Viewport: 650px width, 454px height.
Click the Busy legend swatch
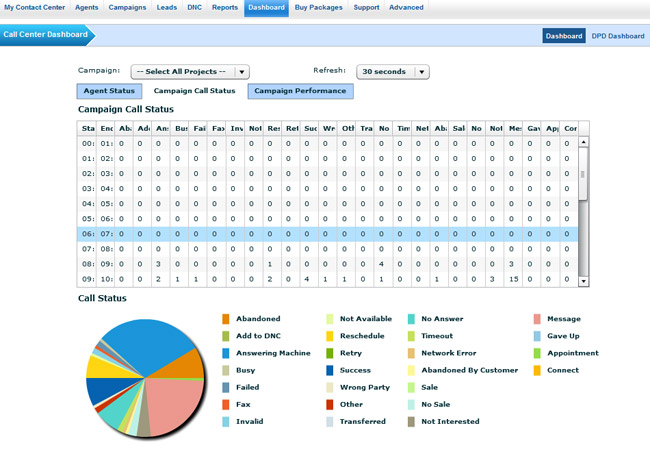pyautogui.click(x=226, y=370)
